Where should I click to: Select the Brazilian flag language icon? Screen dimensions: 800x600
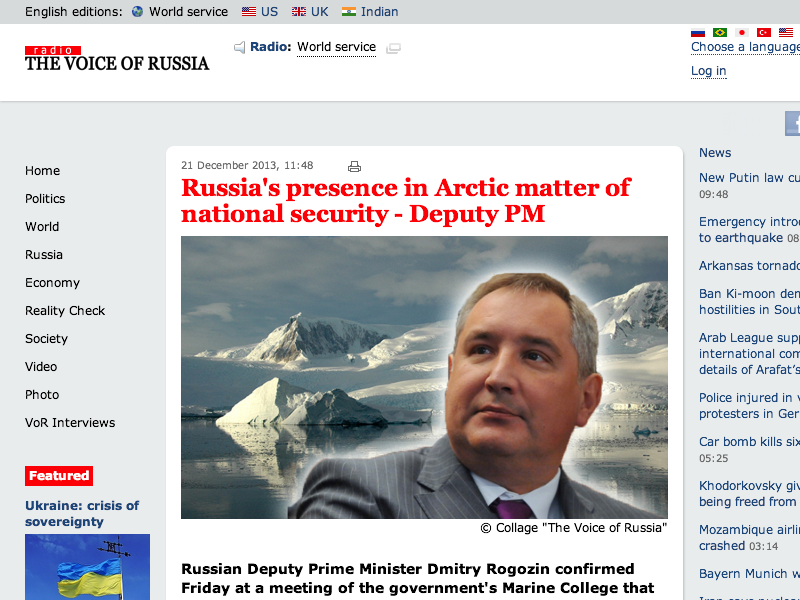[720, 33]
